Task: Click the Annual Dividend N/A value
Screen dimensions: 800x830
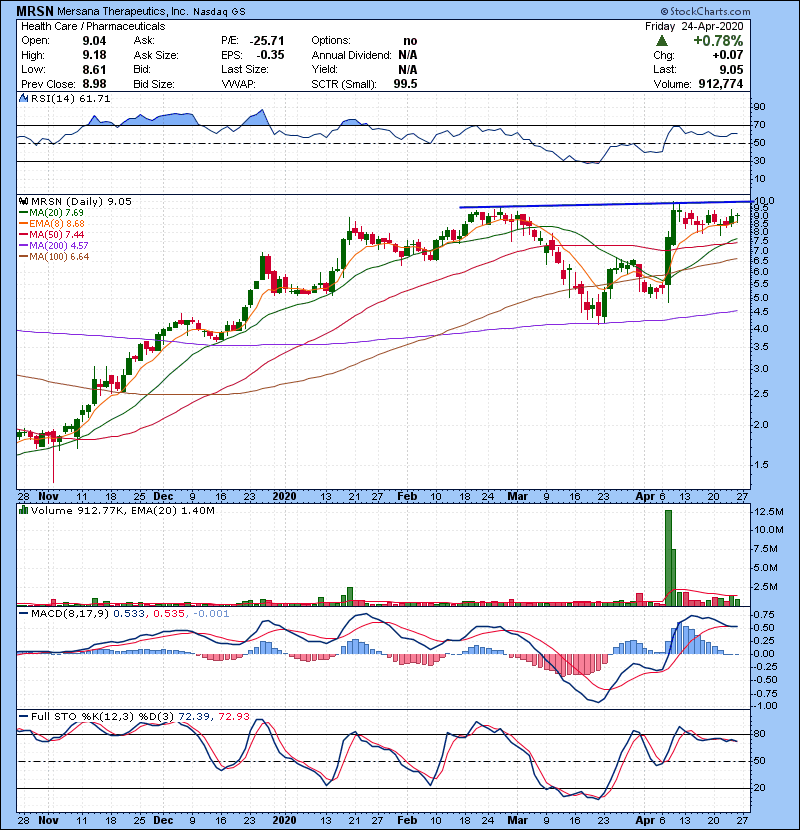Action: click(408, 55)
